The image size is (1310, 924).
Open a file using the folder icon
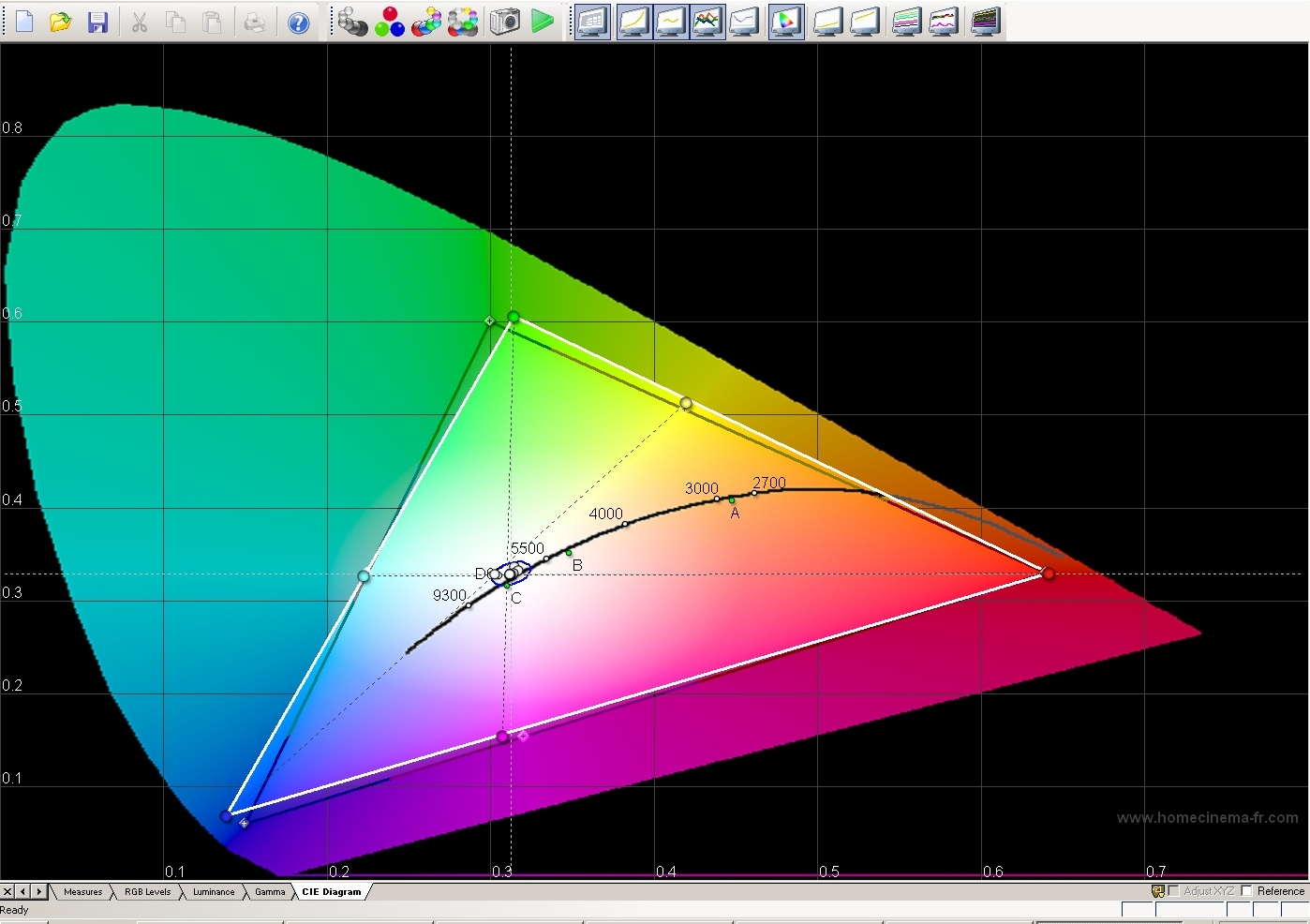click(x=61, y=22)
